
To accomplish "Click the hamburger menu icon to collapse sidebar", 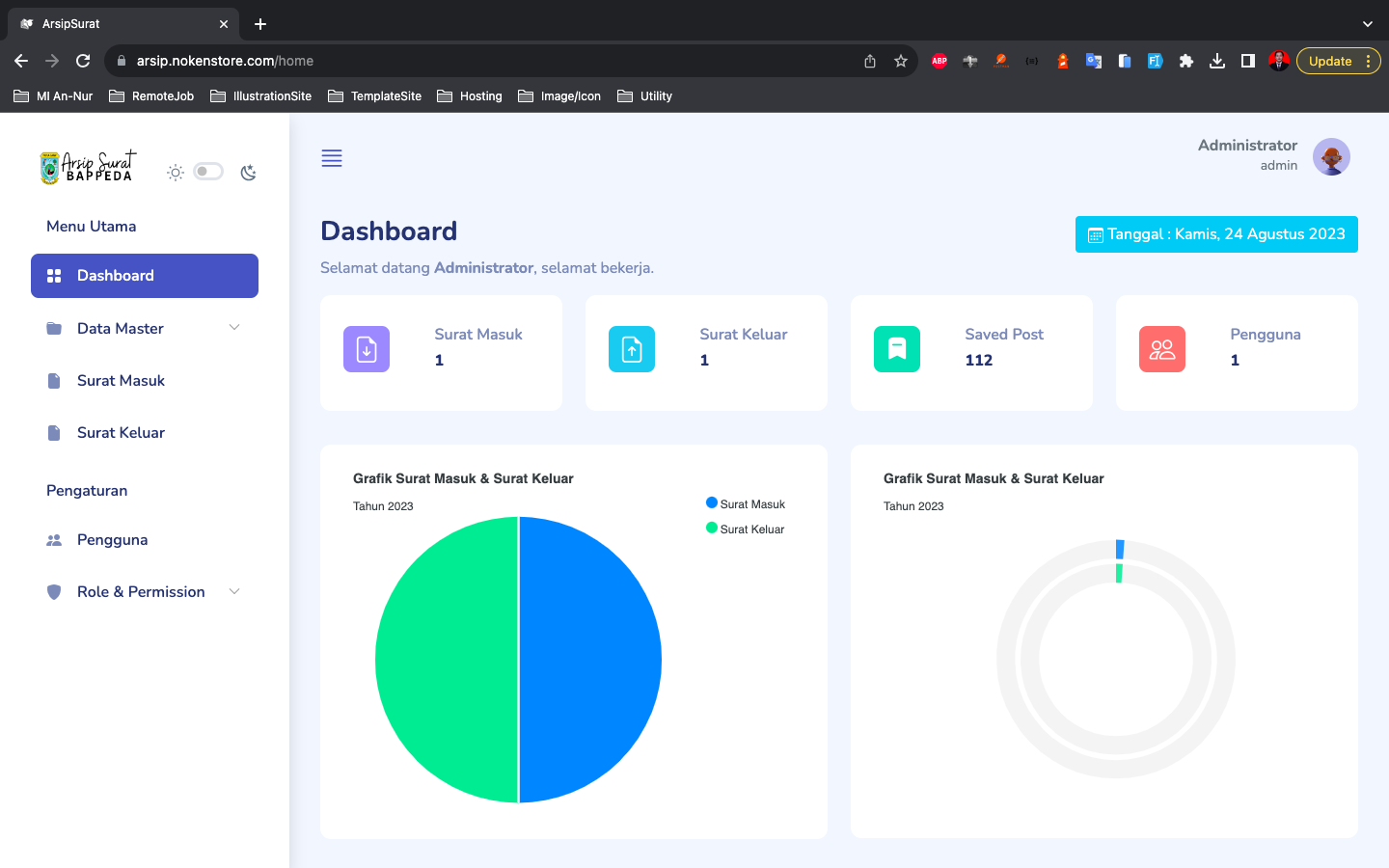I will click(x=332, y=158).
